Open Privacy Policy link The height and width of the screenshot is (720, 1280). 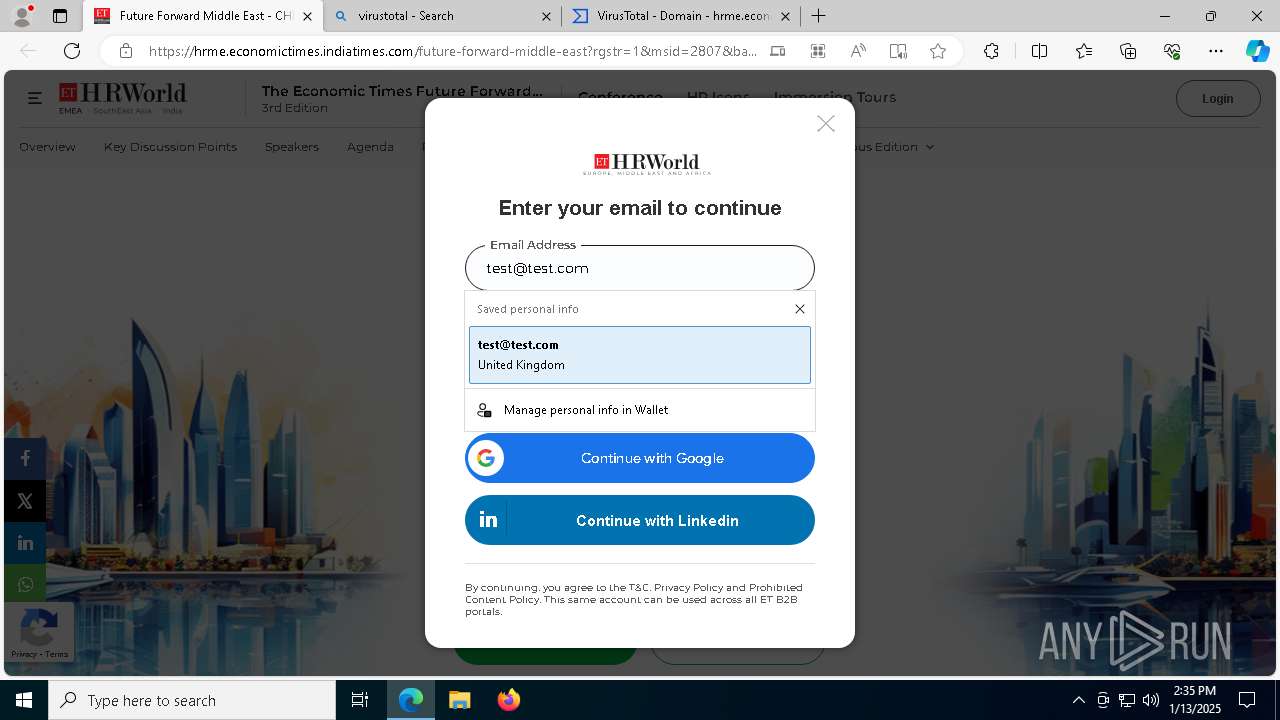pos(688,588)
